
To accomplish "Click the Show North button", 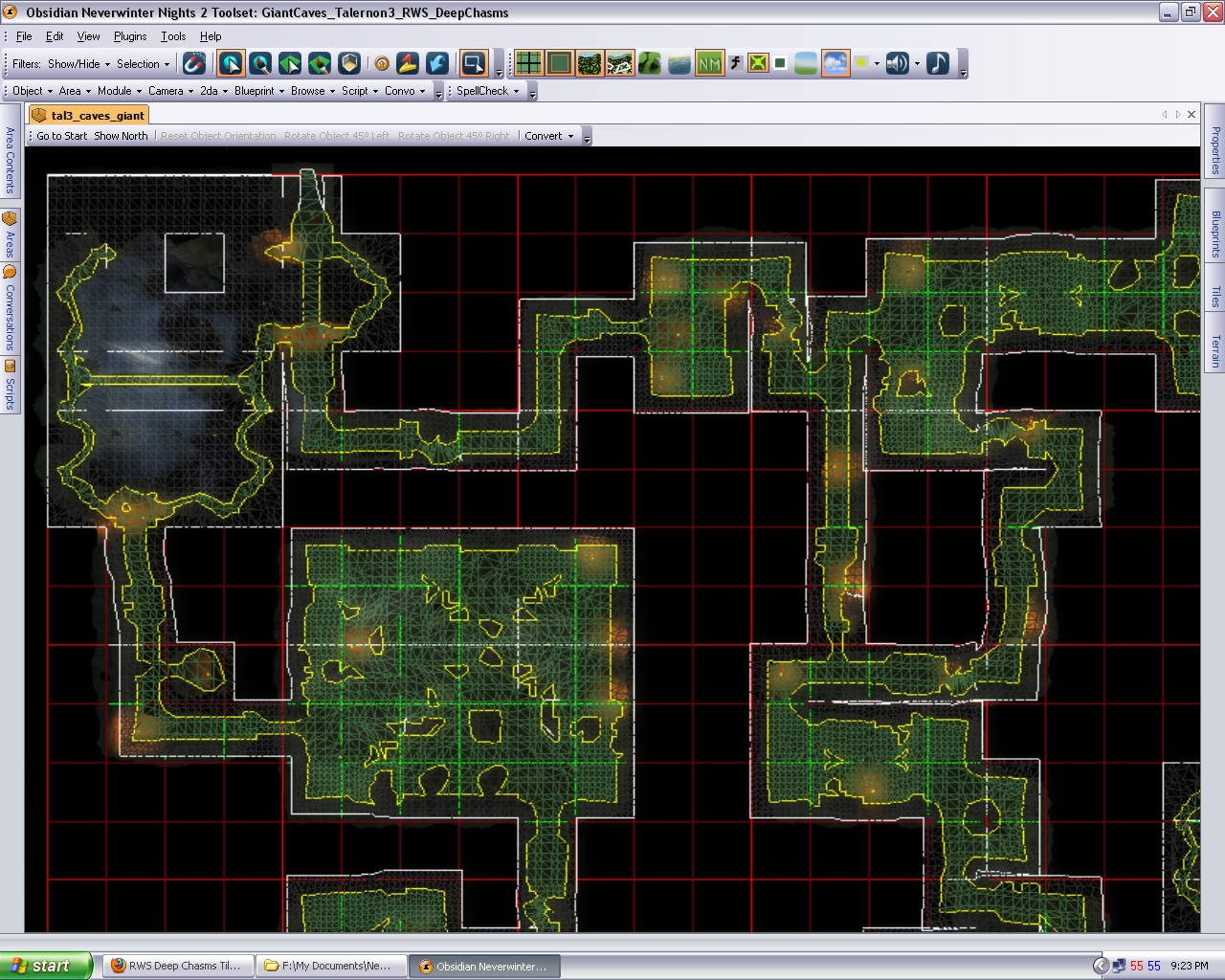I will [121, 136].
